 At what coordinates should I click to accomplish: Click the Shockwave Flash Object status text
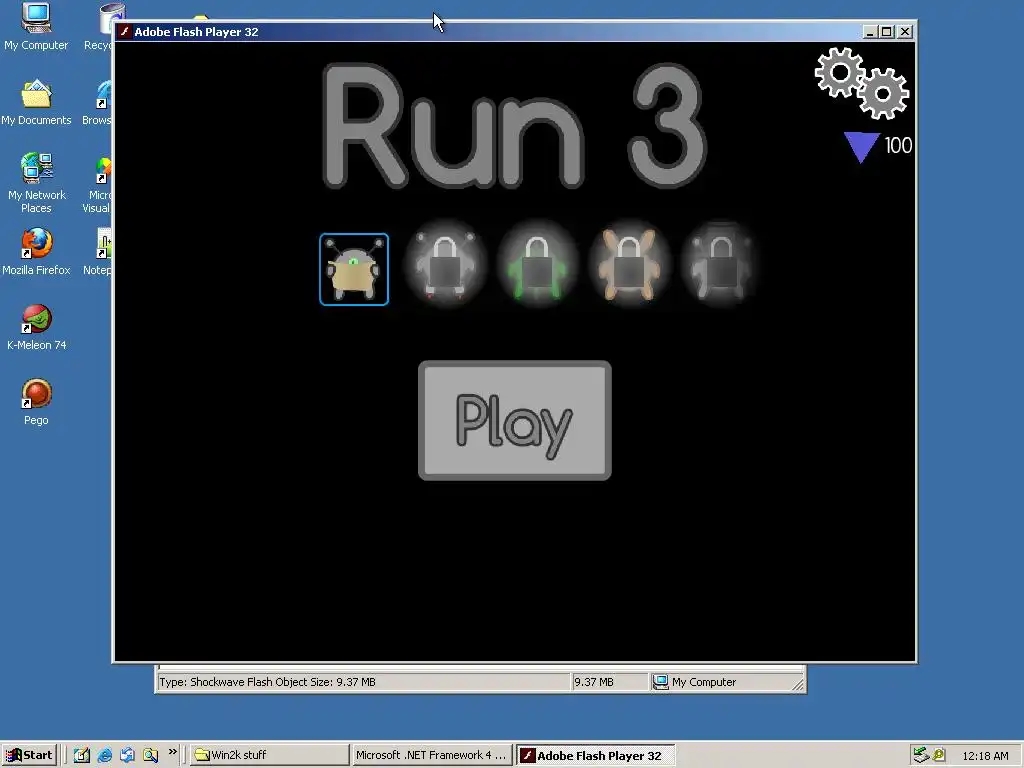267,682
